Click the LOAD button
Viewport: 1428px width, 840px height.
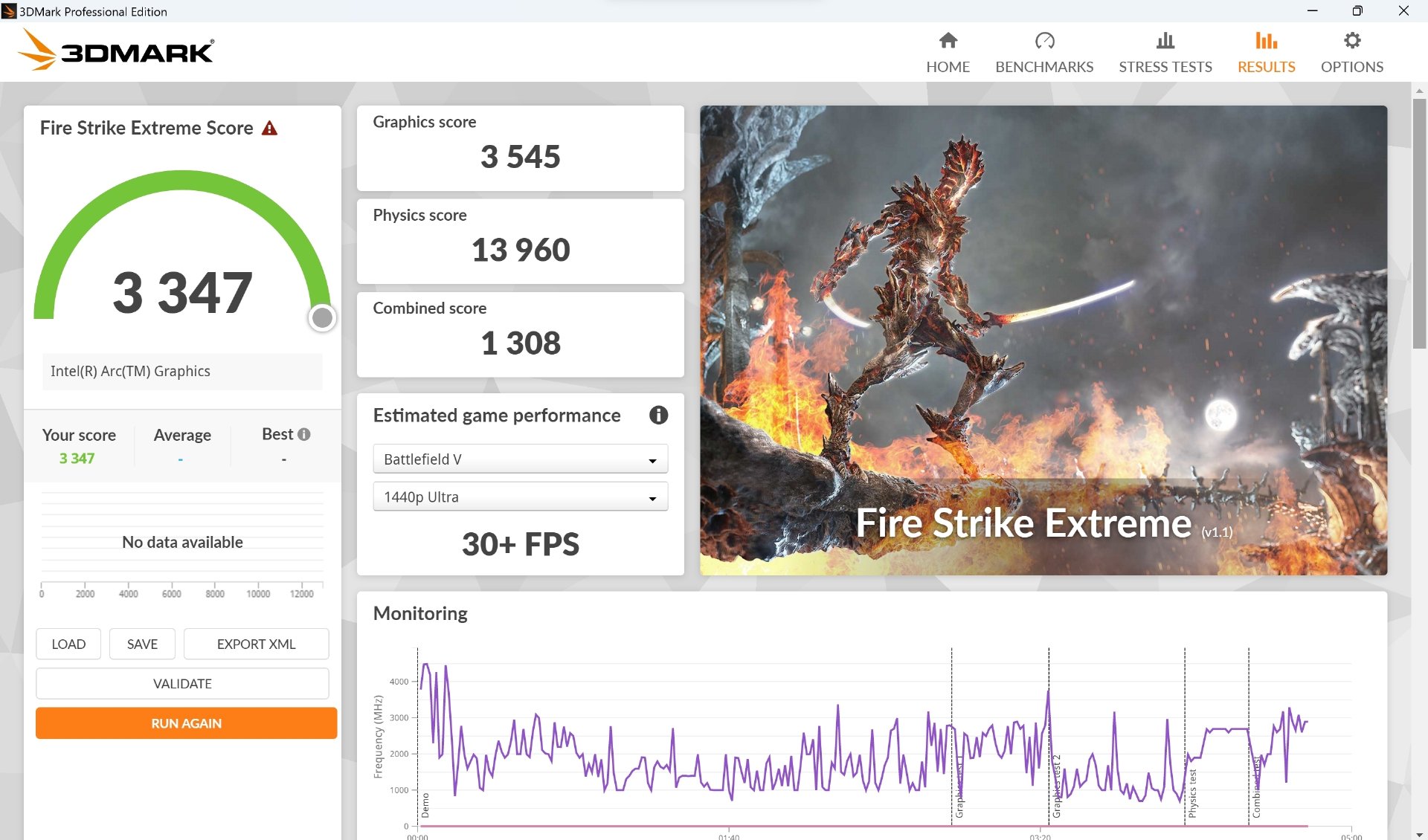point(68,644)
